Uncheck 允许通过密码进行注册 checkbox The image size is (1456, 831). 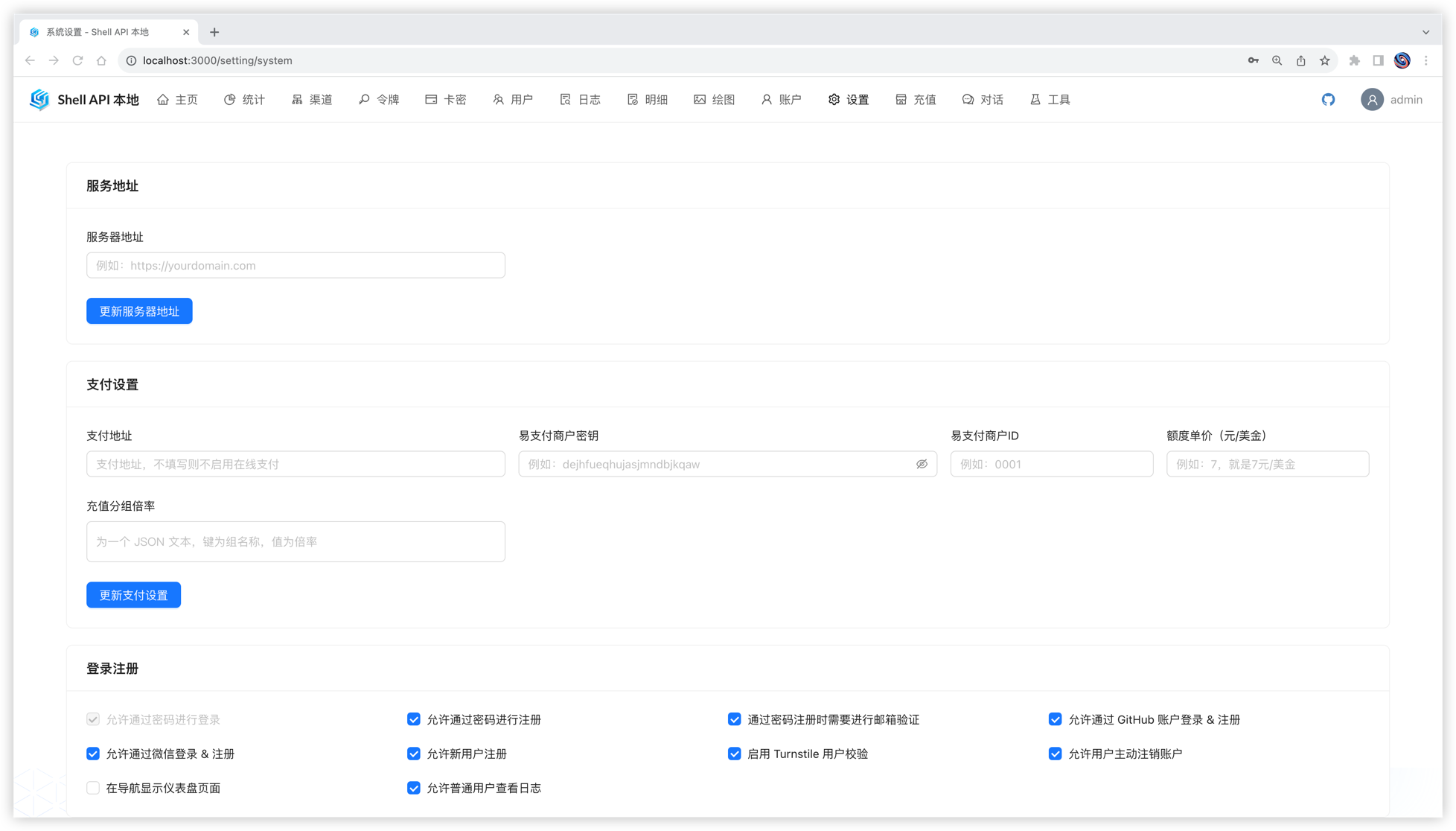pyautogui.click(x=414, y=719)
